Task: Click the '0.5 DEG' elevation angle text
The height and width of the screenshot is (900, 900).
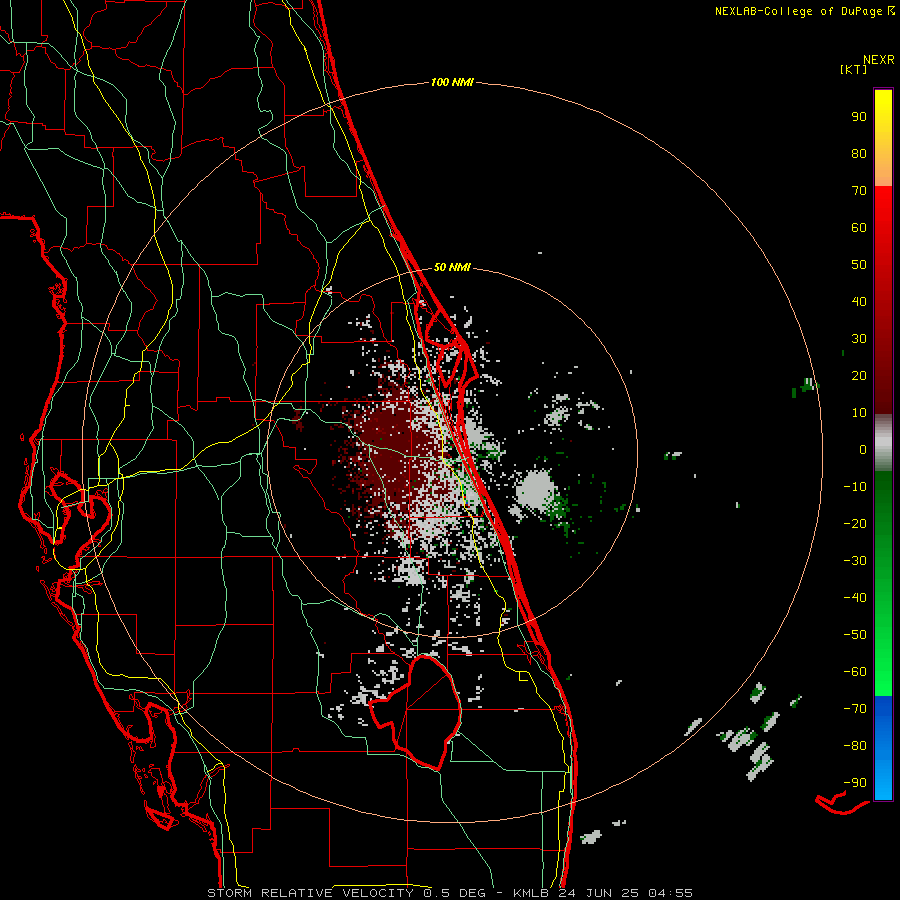Action: [x=454, y=893]
